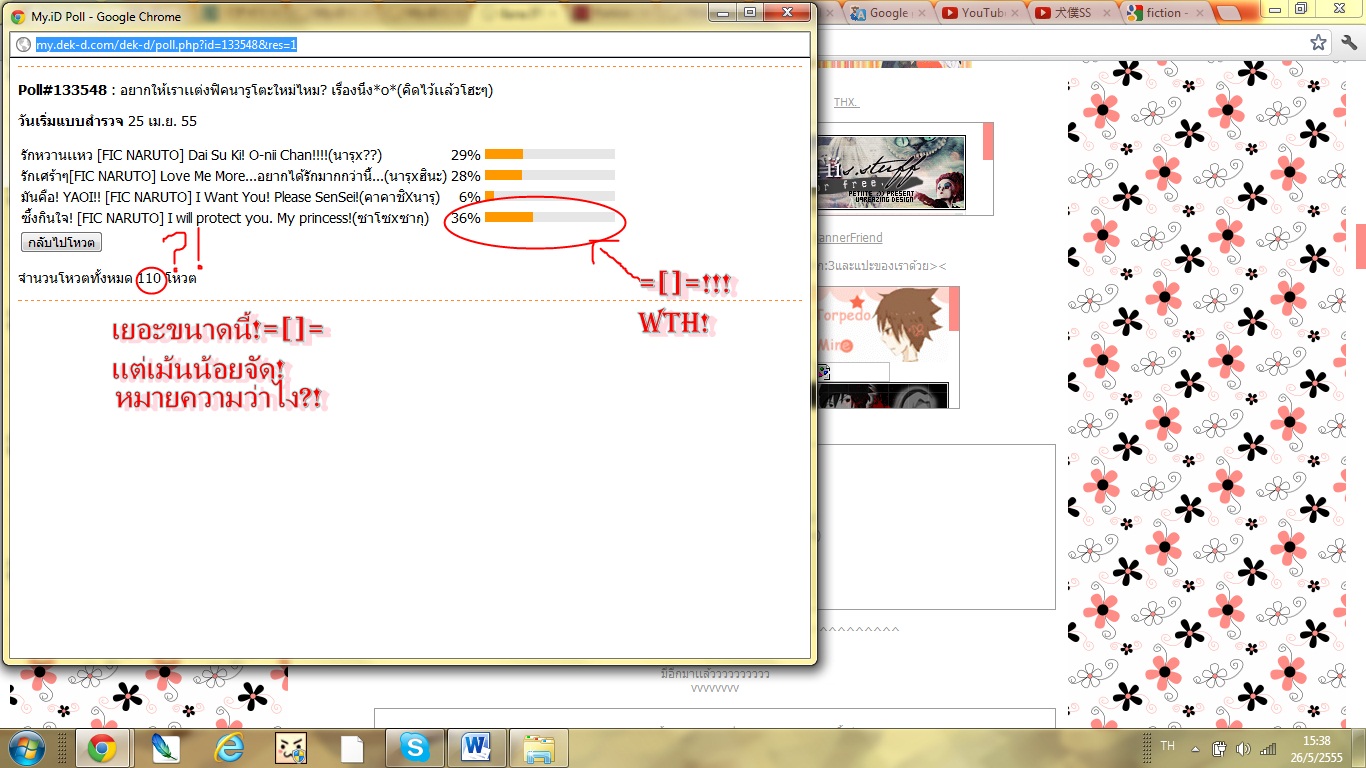Open Microsoft Word from taskbar
The width and height of the screenshot is (1366, 768).
(477, 748)
